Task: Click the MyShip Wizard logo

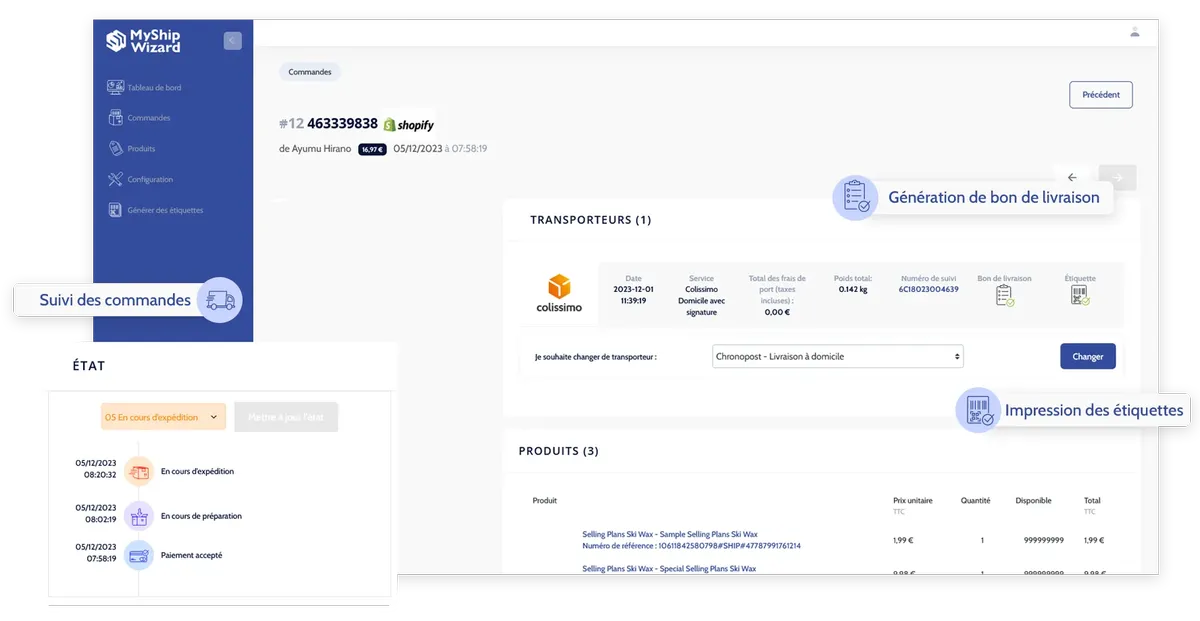Action: [144, 41]
